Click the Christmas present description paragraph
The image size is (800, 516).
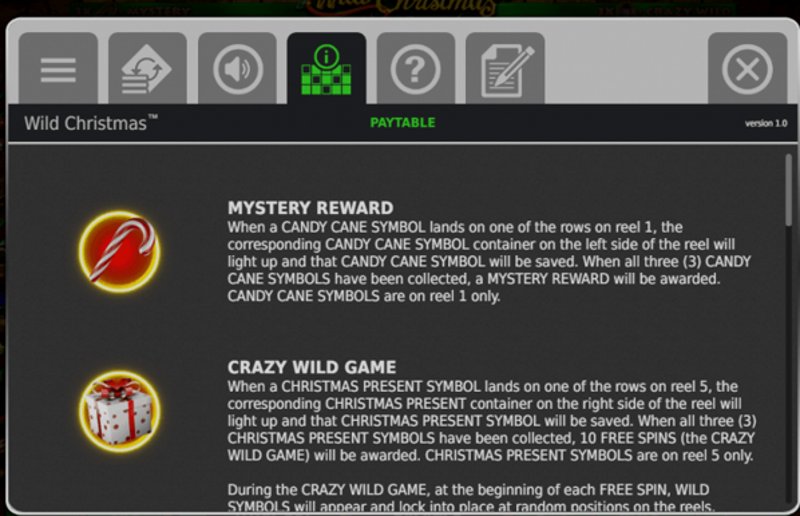tap(492, 421)
